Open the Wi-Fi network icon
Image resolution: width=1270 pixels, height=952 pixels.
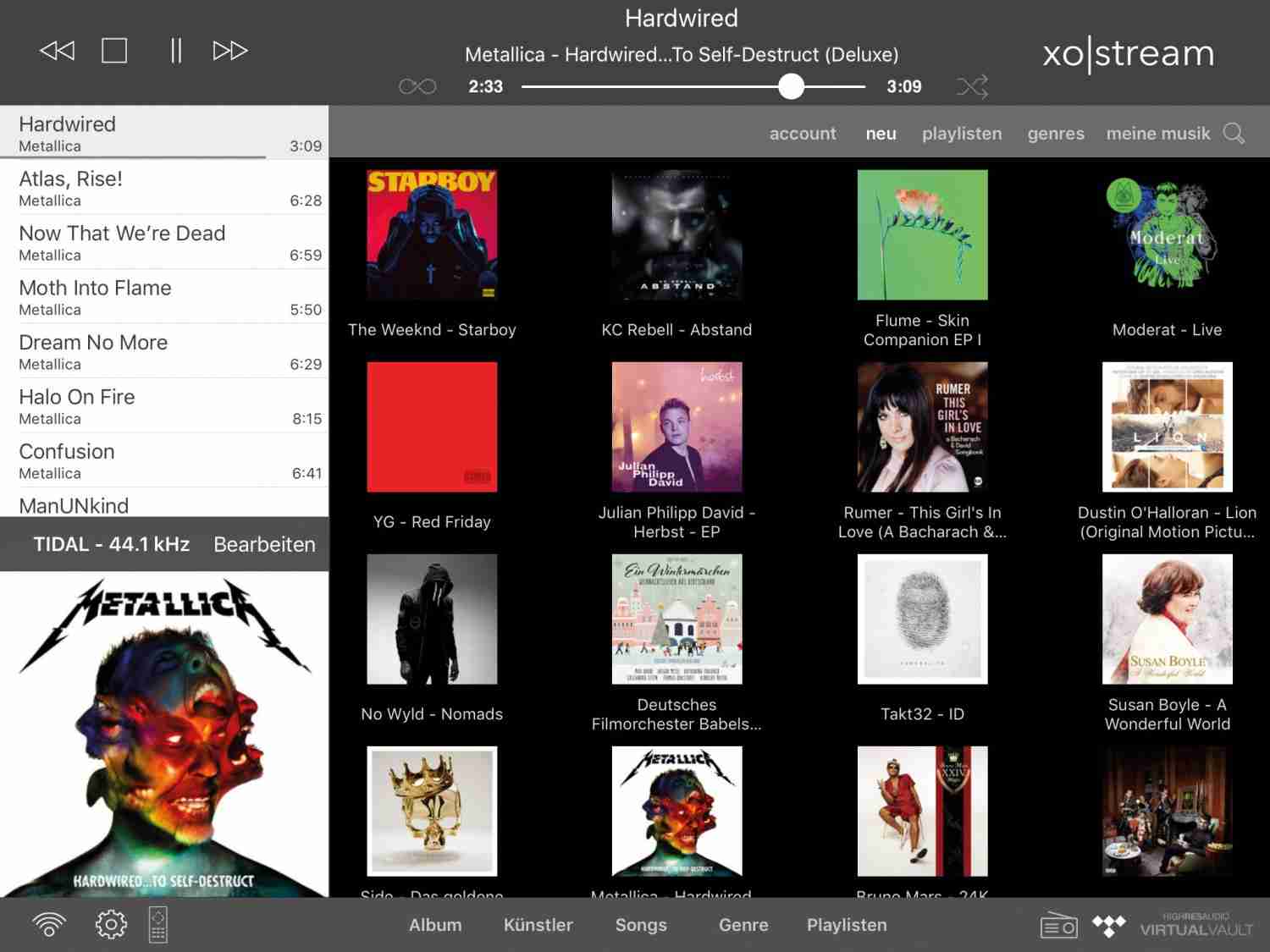tap(49, 924)
